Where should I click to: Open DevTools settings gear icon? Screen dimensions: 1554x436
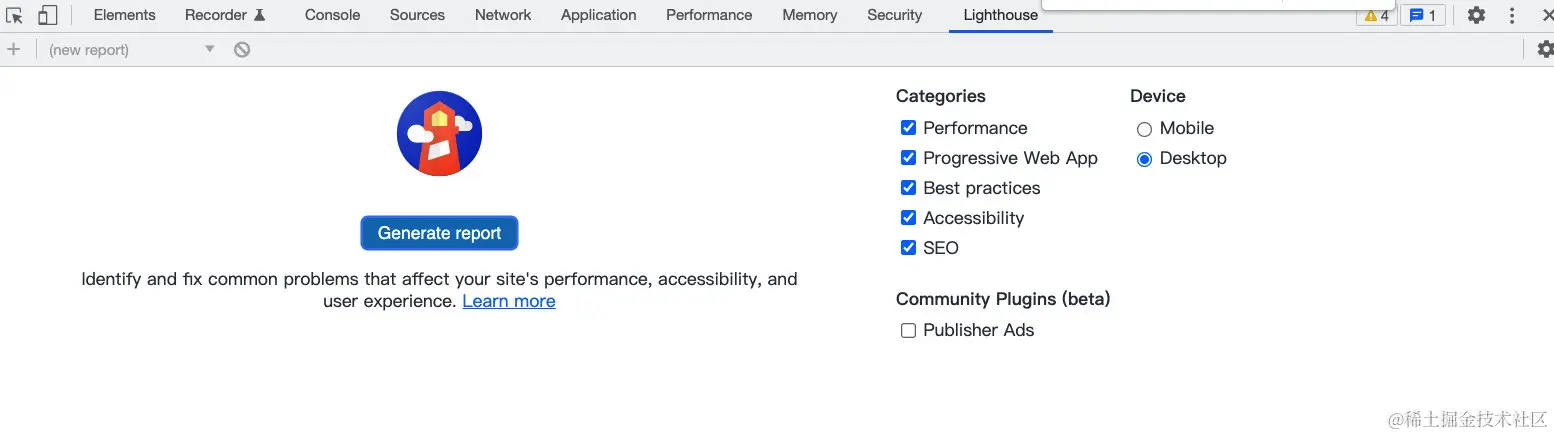coord(1476,15)
